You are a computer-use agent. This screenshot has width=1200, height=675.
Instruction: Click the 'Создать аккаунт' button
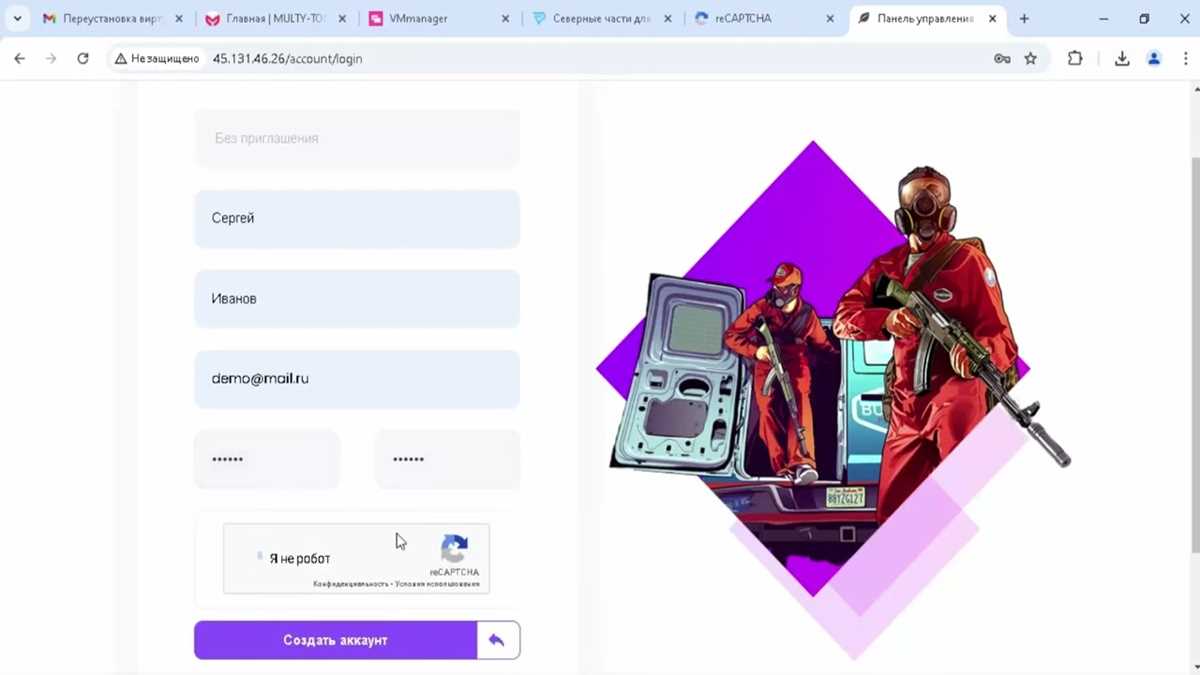[335, 640]
